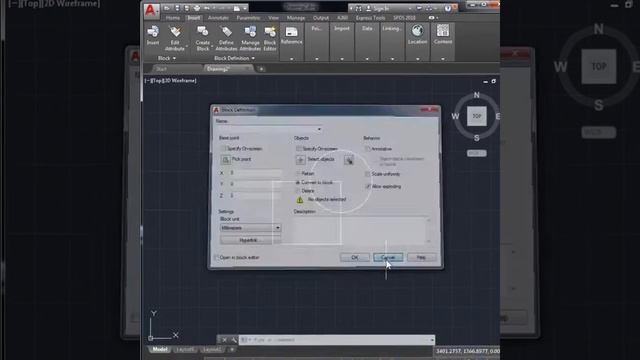This screenshot has width=640, height=360.
Task: Click the Help button in dialog
Action: pos(421,258)
